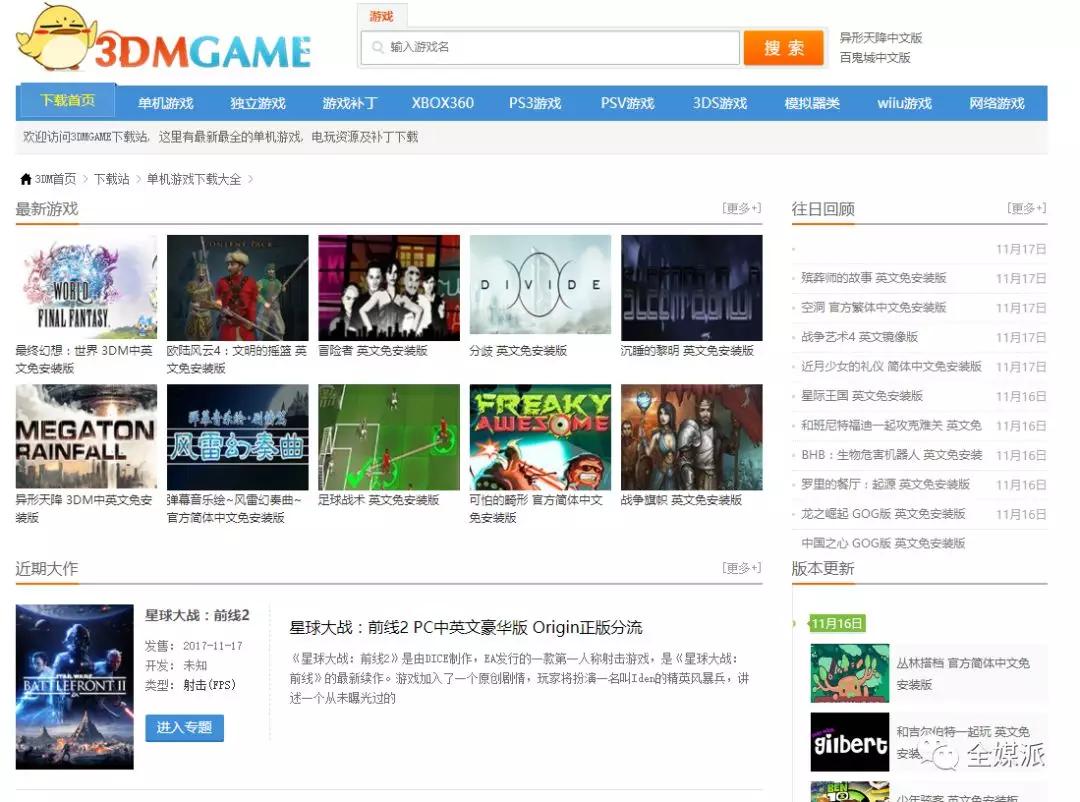Expand 更多+ in 近期大作 section
The width and height of the screenshot is (1080, 802).
pyautogui.click(x=742, y=568)
